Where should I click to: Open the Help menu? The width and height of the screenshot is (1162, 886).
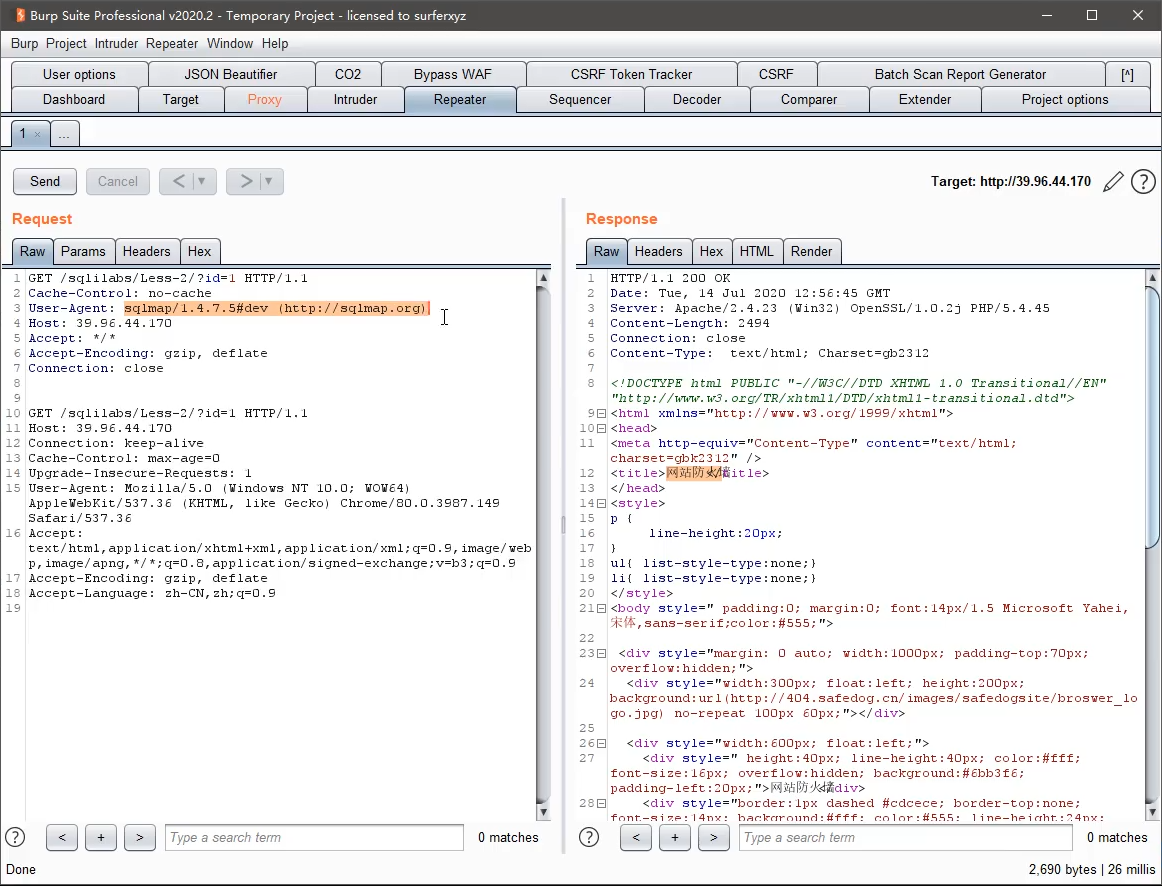[x=275, y=44]
